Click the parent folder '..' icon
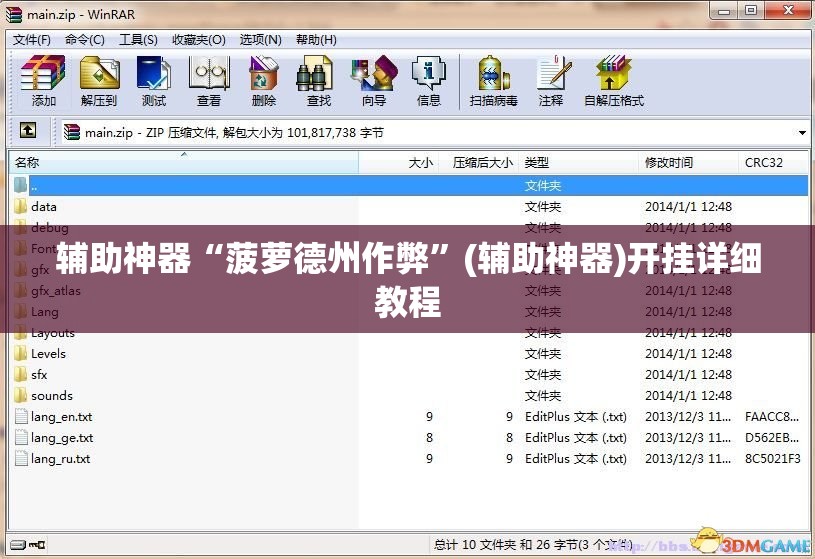The width and height of the screenshot is (815, 559). [20, 186]
